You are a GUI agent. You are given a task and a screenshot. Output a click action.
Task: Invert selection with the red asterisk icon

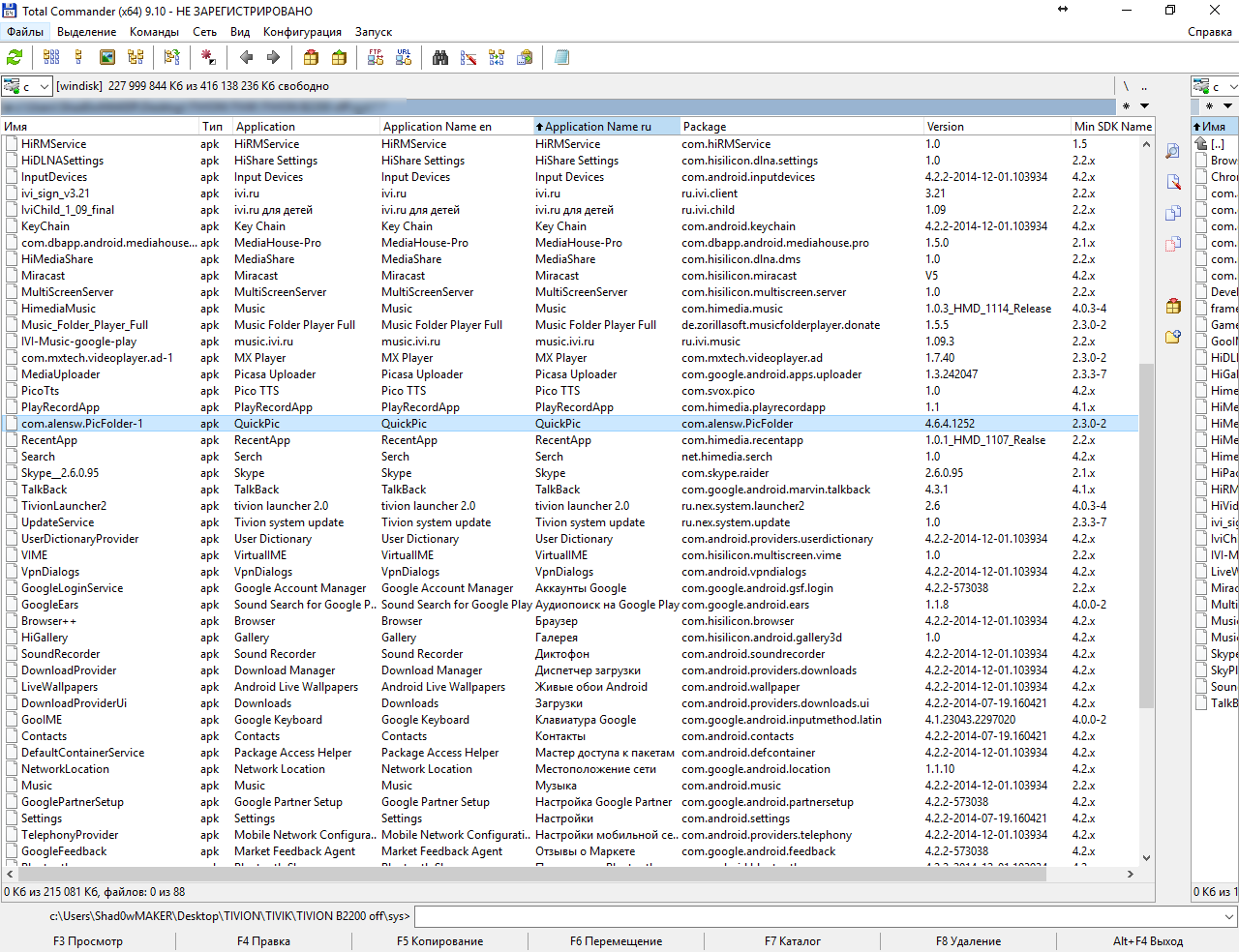click(x=208, y=58)
